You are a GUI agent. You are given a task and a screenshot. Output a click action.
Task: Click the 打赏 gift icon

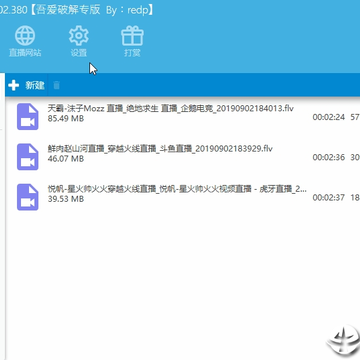132,35
